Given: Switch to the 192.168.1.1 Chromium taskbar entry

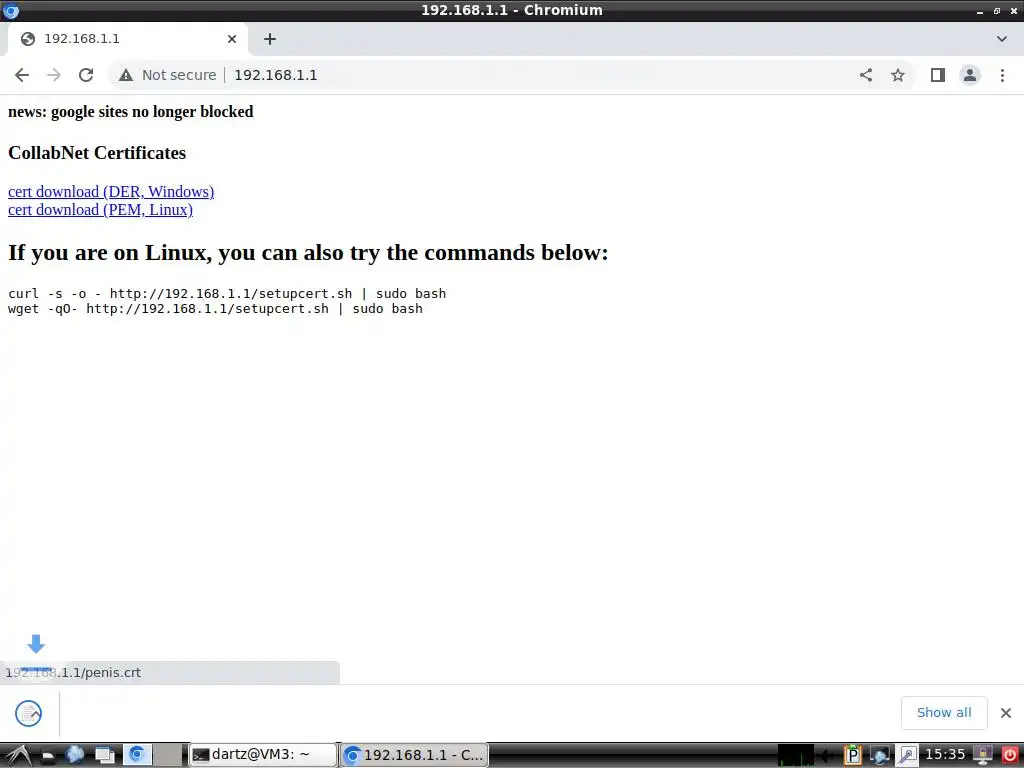Looking at the screenshot, I should pos(414,755).
